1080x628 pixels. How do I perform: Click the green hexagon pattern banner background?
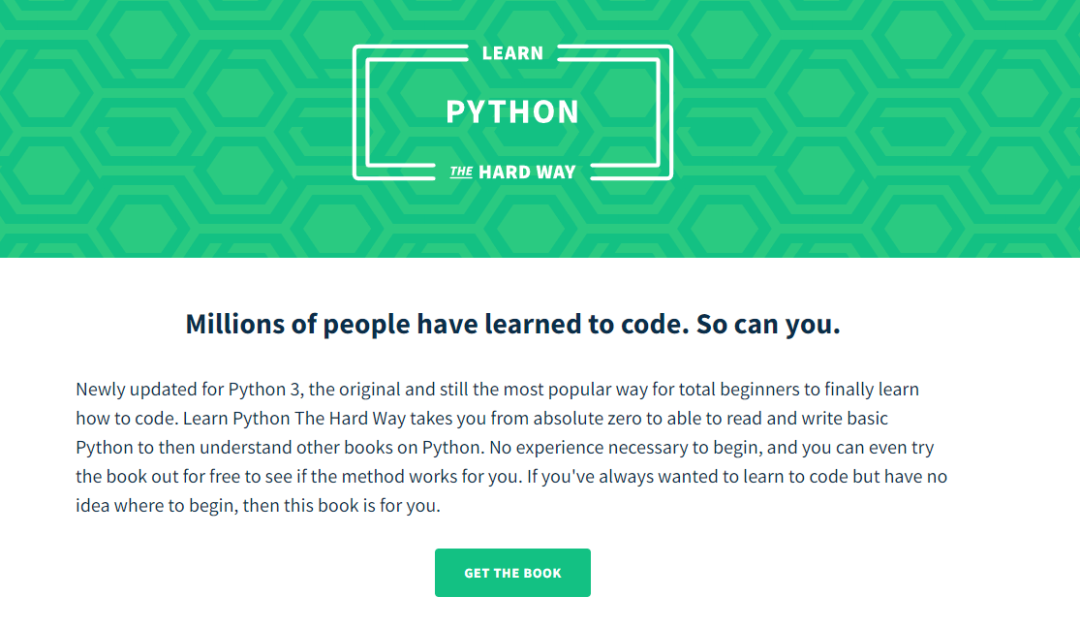pyautogui.click(x=172, y=131)
